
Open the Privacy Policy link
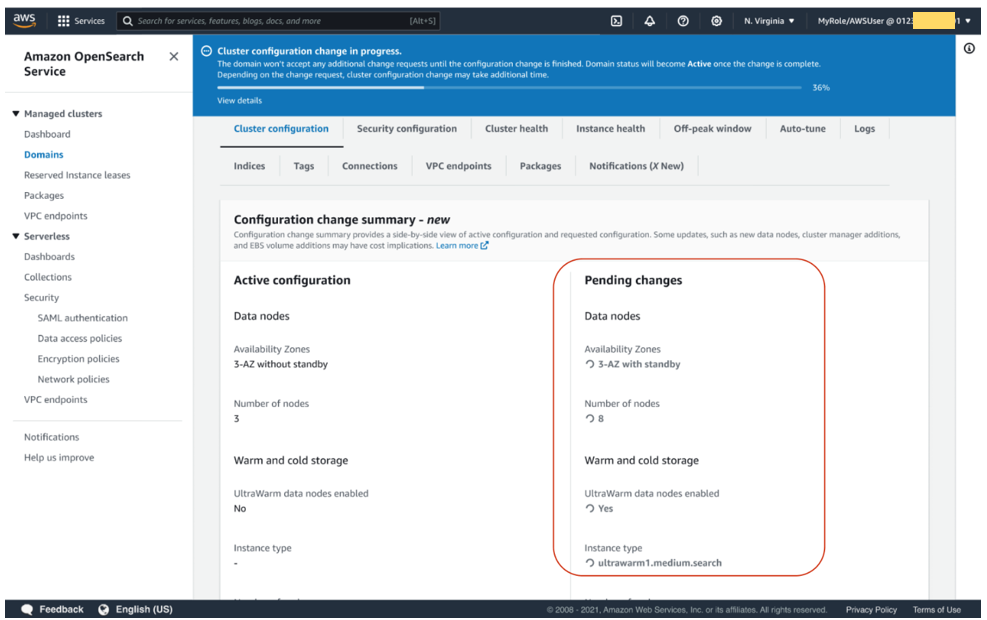pyautogui.click(x=871, y=610)
